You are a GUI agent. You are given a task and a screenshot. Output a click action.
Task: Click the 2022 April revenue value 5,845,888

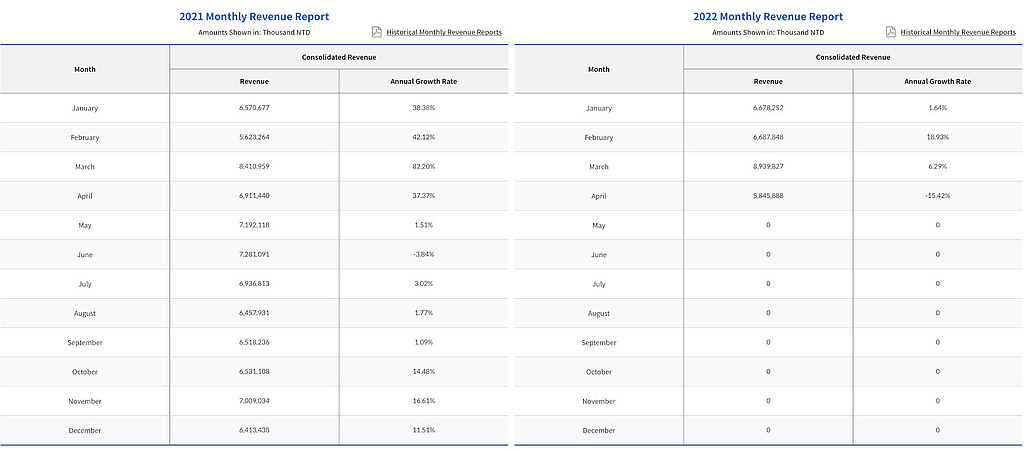tap(768, 196)
